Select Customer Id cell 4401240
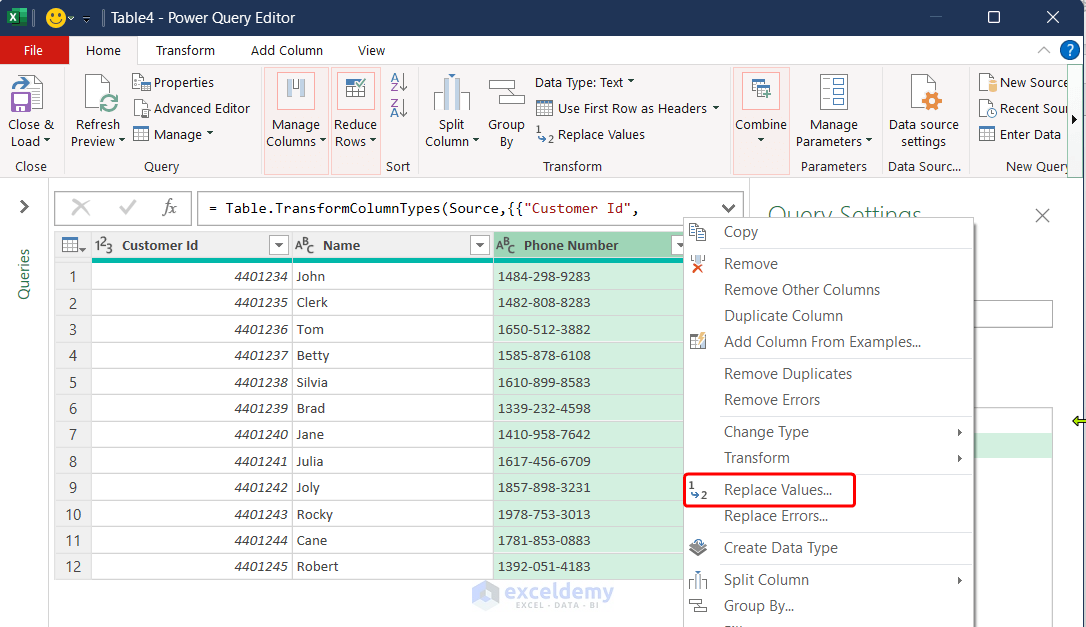This screenshot has width=1086, height=627. coord(192,434)
